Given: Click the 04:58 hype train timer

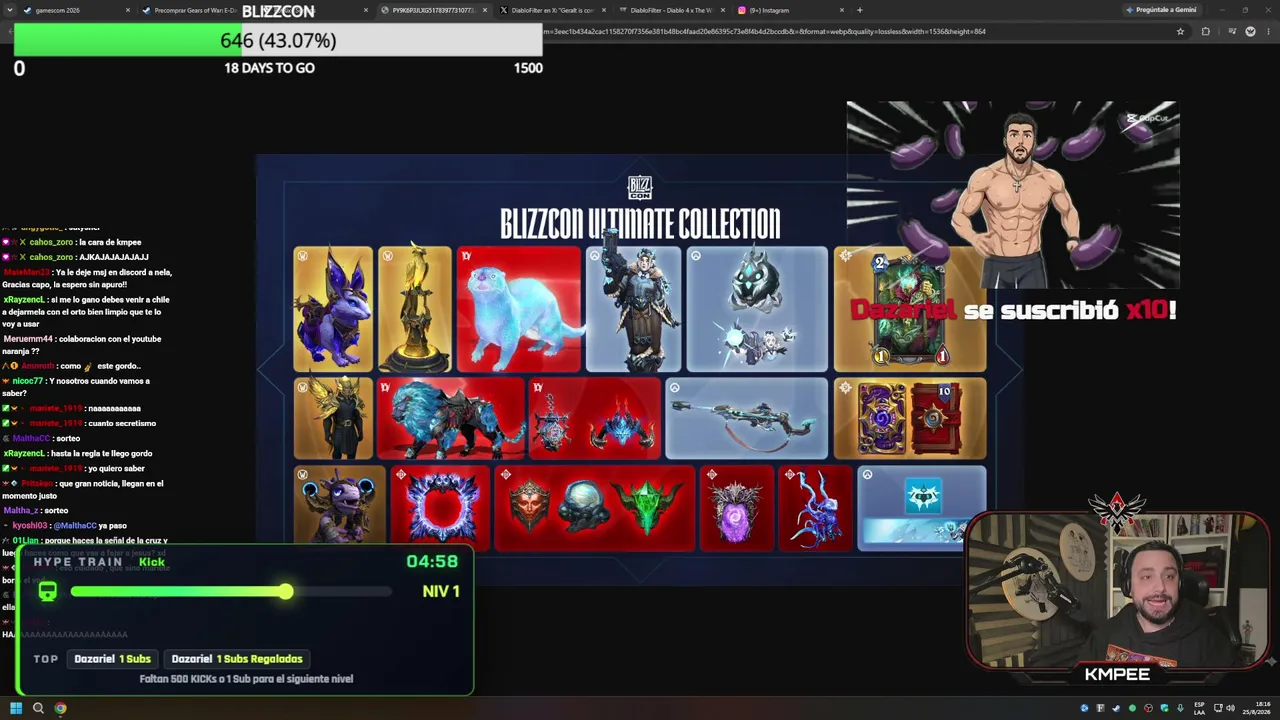Looking at the screenshot, I should point(432,562).
